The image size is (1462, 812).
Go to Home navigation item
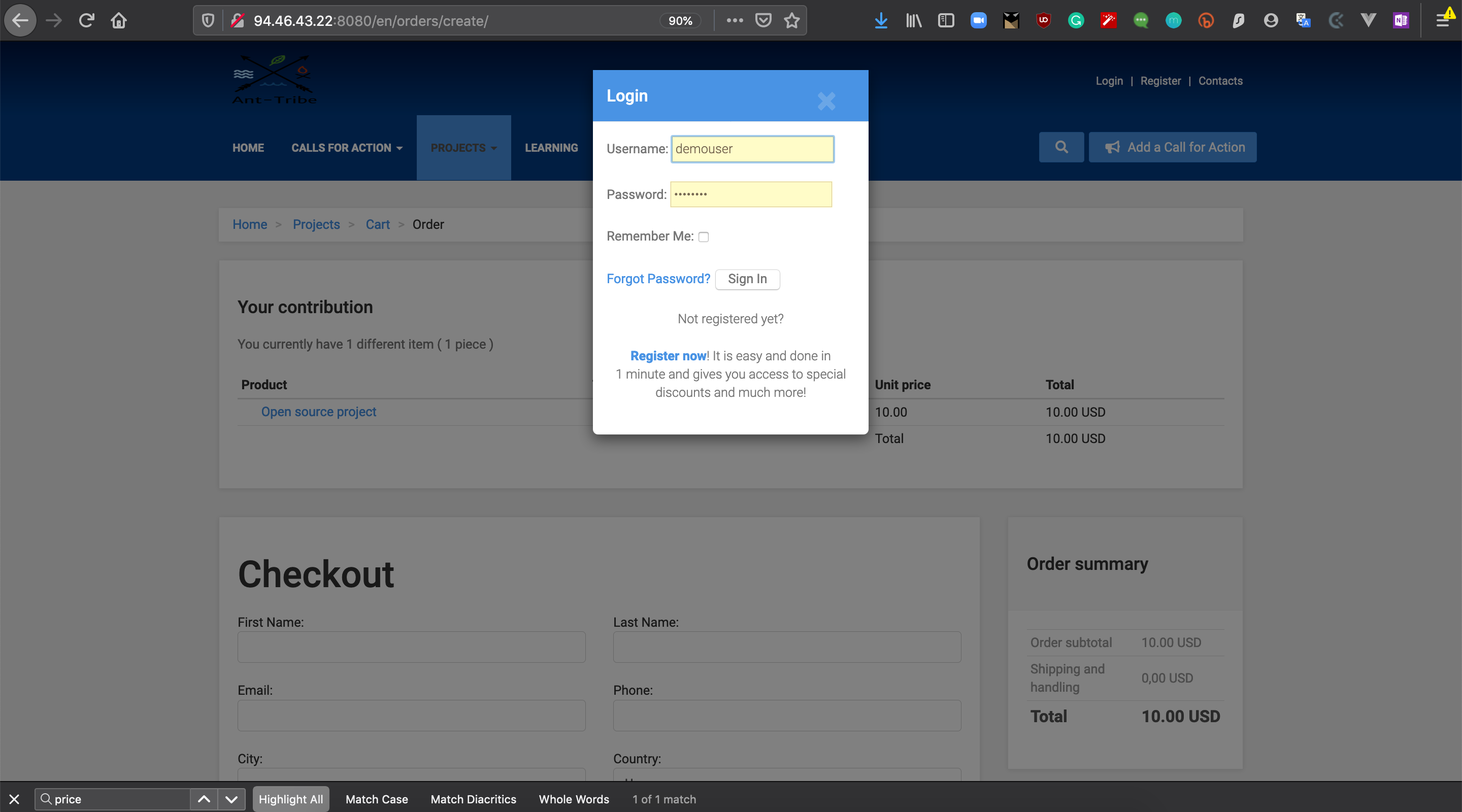coord(248,148)
